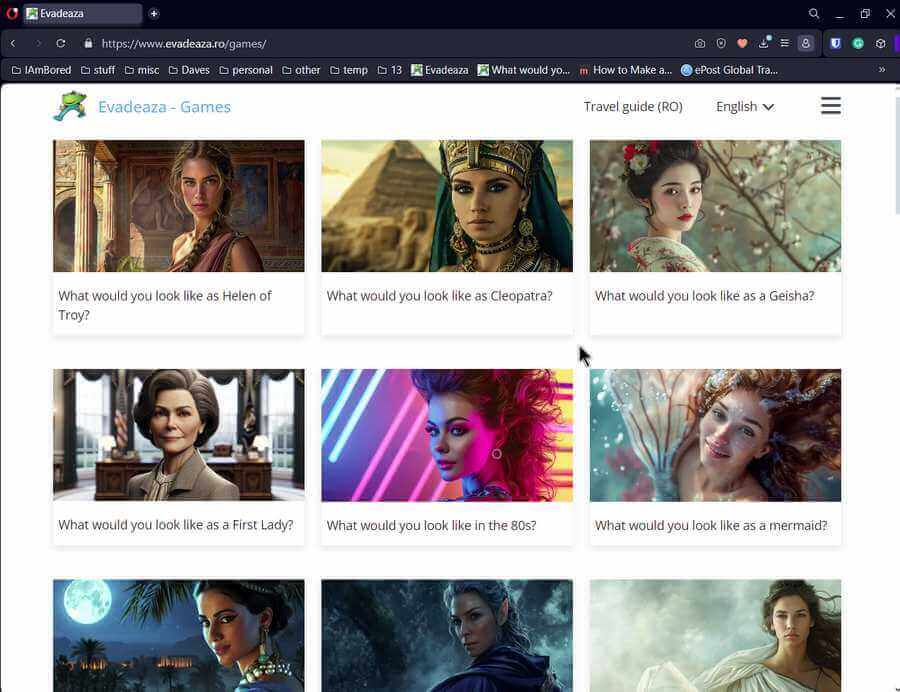This screenshot has height=692, width=900.
Task: Click 'What would you look like as a mermaid?'
Action: click(711, 526)
